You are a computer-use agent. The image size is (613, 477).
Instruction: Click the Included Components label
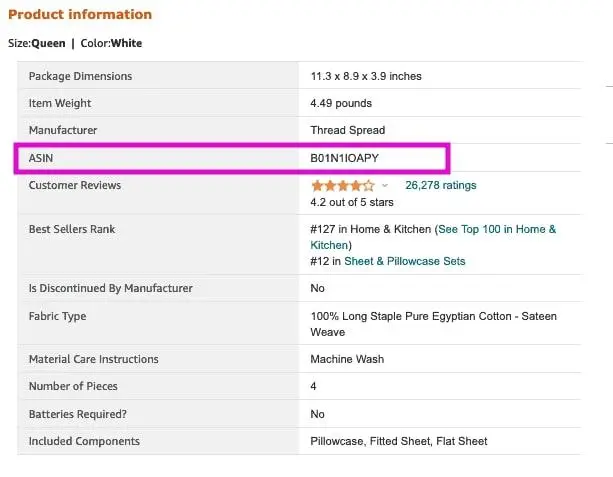84,441
